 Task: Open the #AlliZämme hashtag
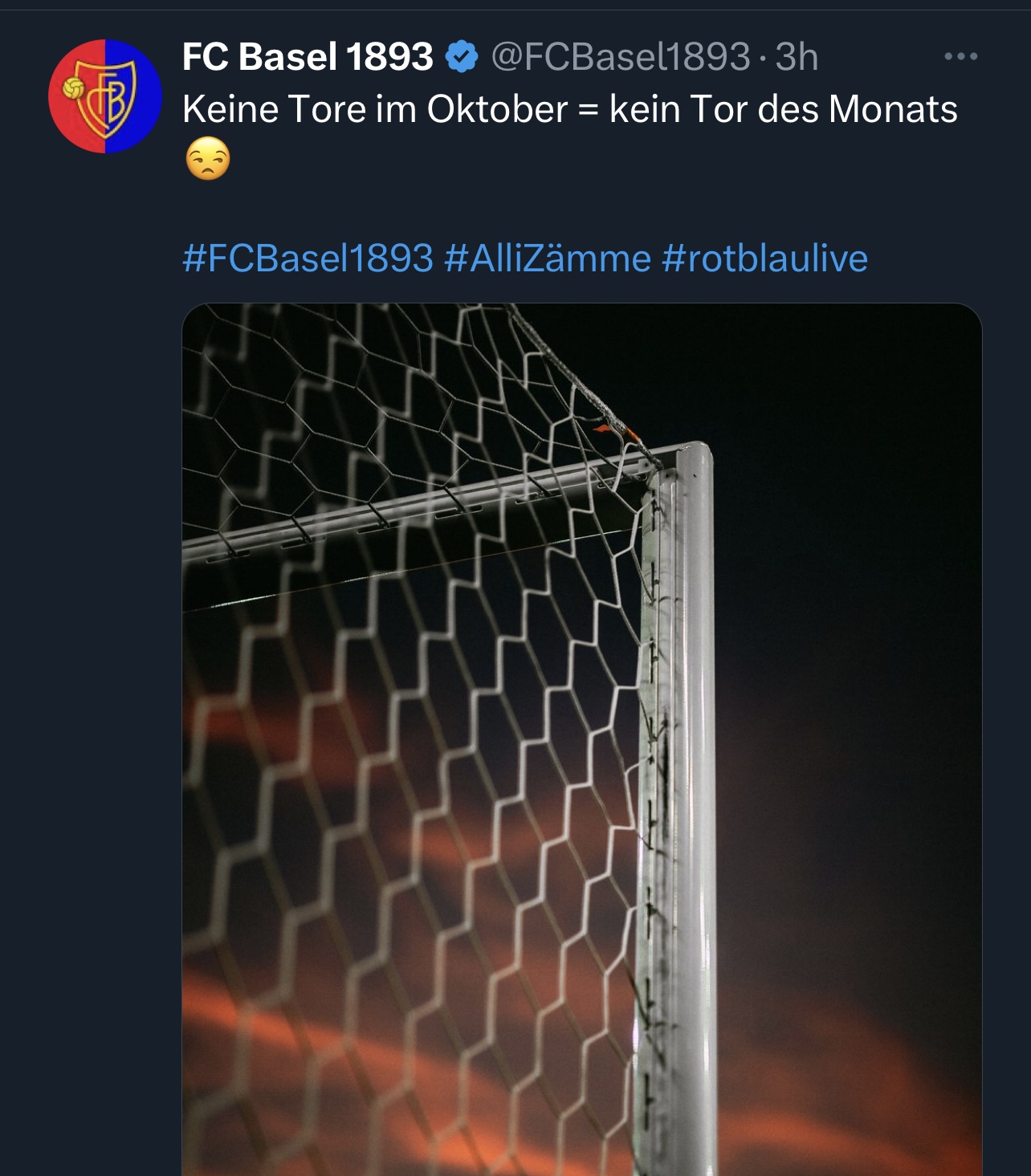click(547, 258)
